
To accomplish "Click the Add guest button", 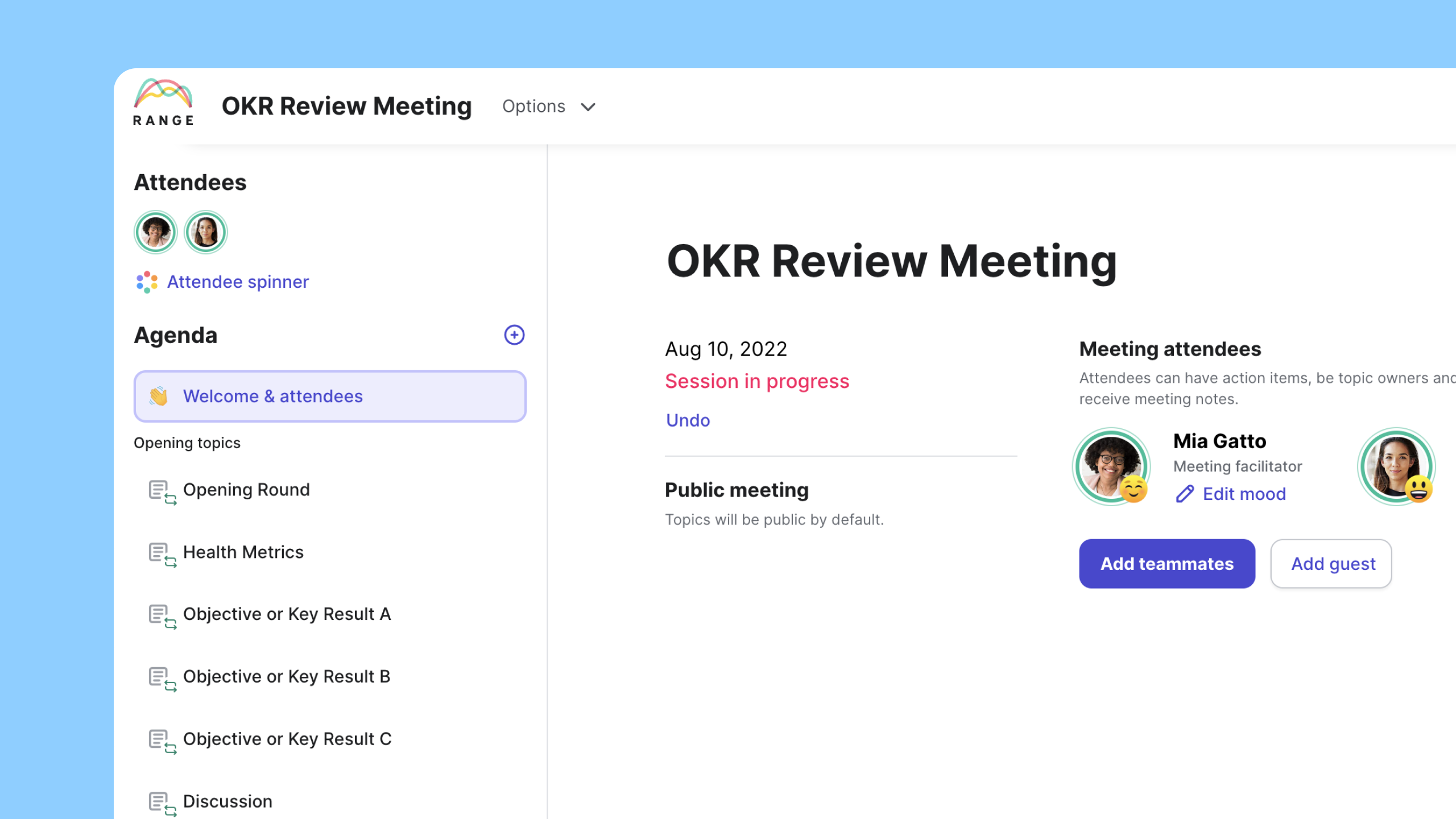I will (x=1331, y=564).
